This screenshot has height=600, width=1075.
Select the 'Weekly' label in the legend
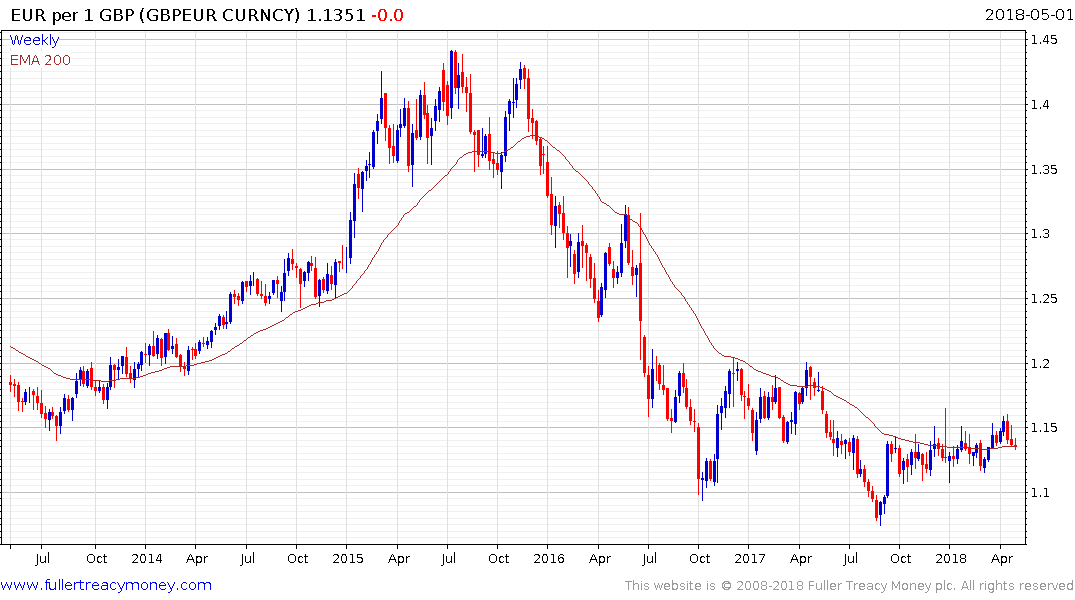point(34,40)
